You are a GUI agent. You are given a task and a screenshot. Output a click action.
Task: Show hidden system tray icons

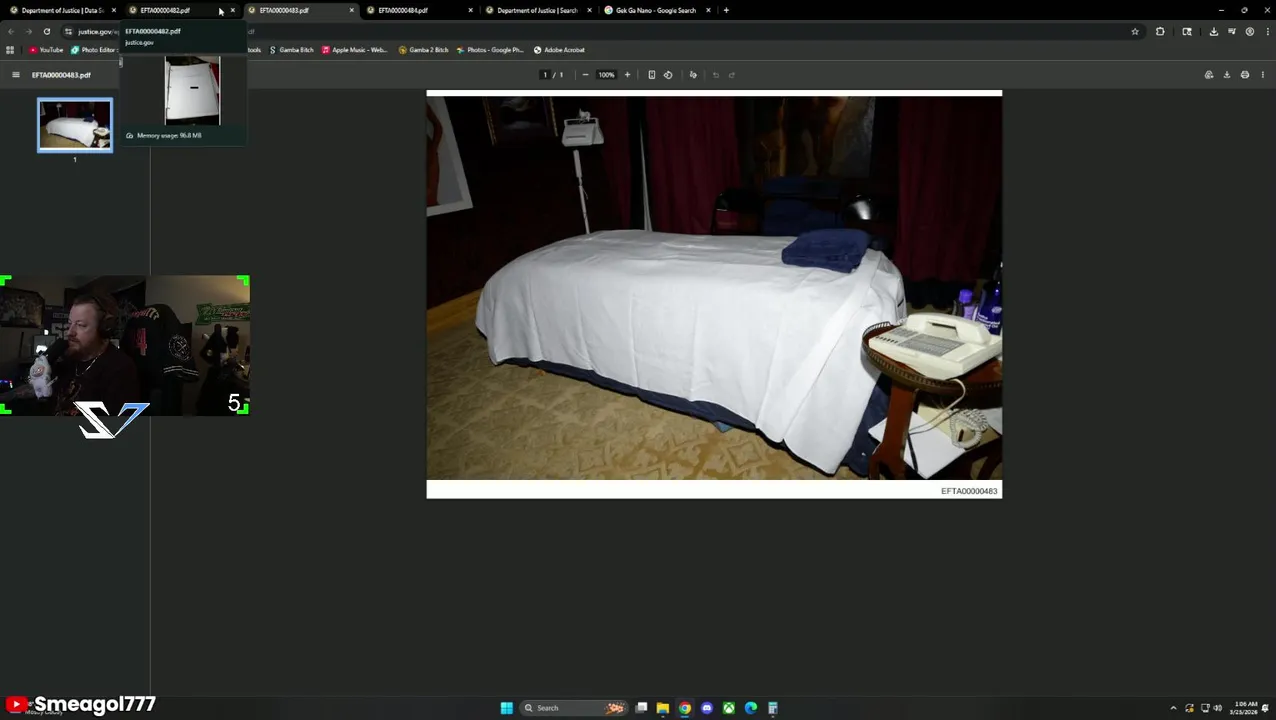click(1173, 708)
